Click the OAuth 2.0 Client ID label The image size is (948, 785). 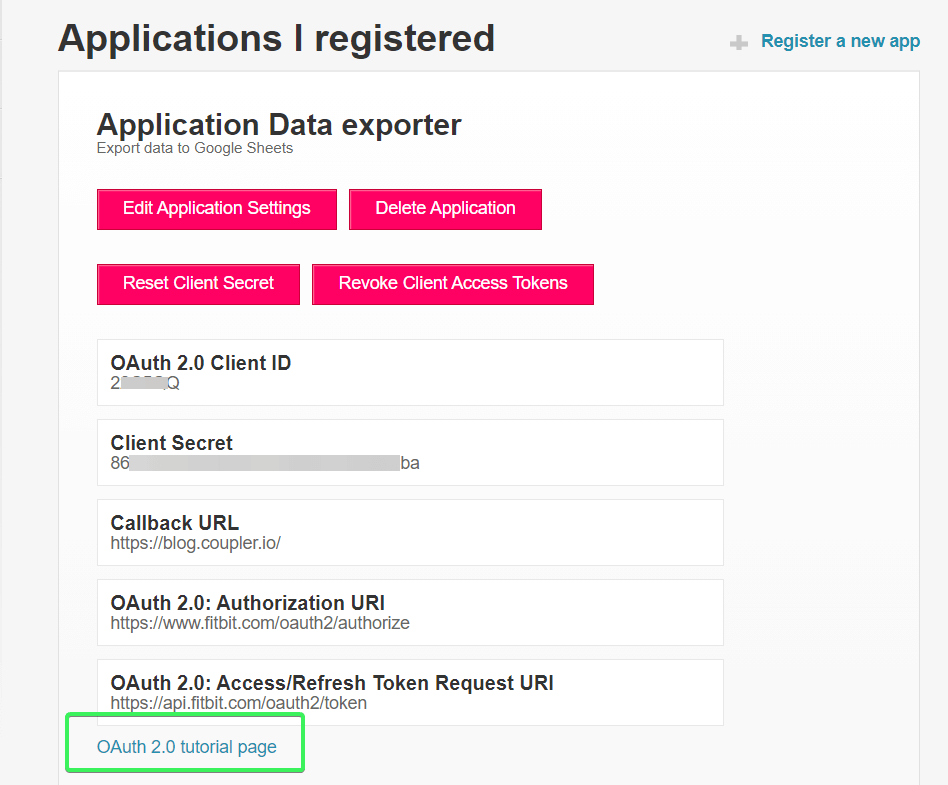click(x=201, y=363)
